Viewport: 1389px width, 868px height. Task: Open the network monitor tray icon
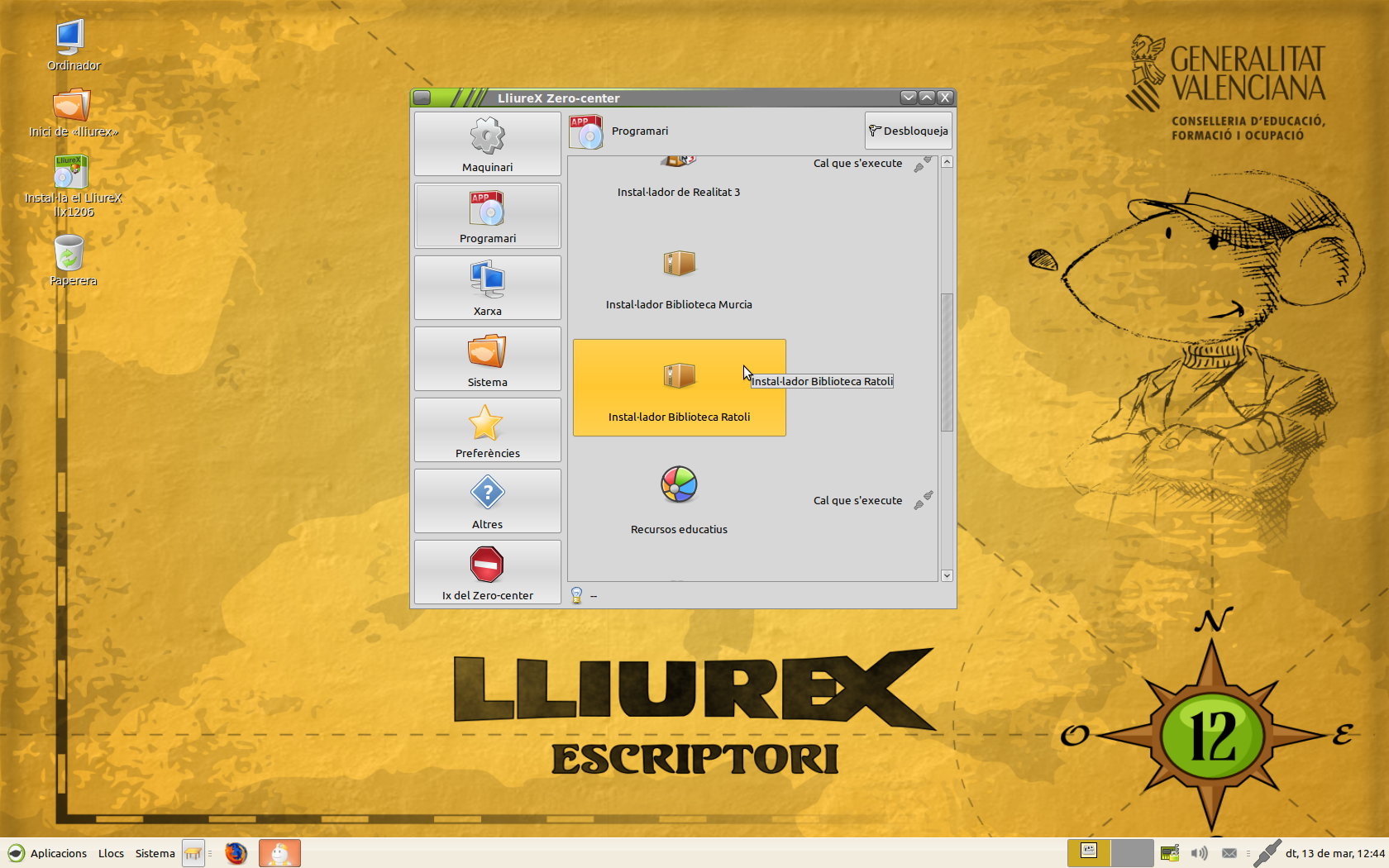click(x=1170, y=853)
